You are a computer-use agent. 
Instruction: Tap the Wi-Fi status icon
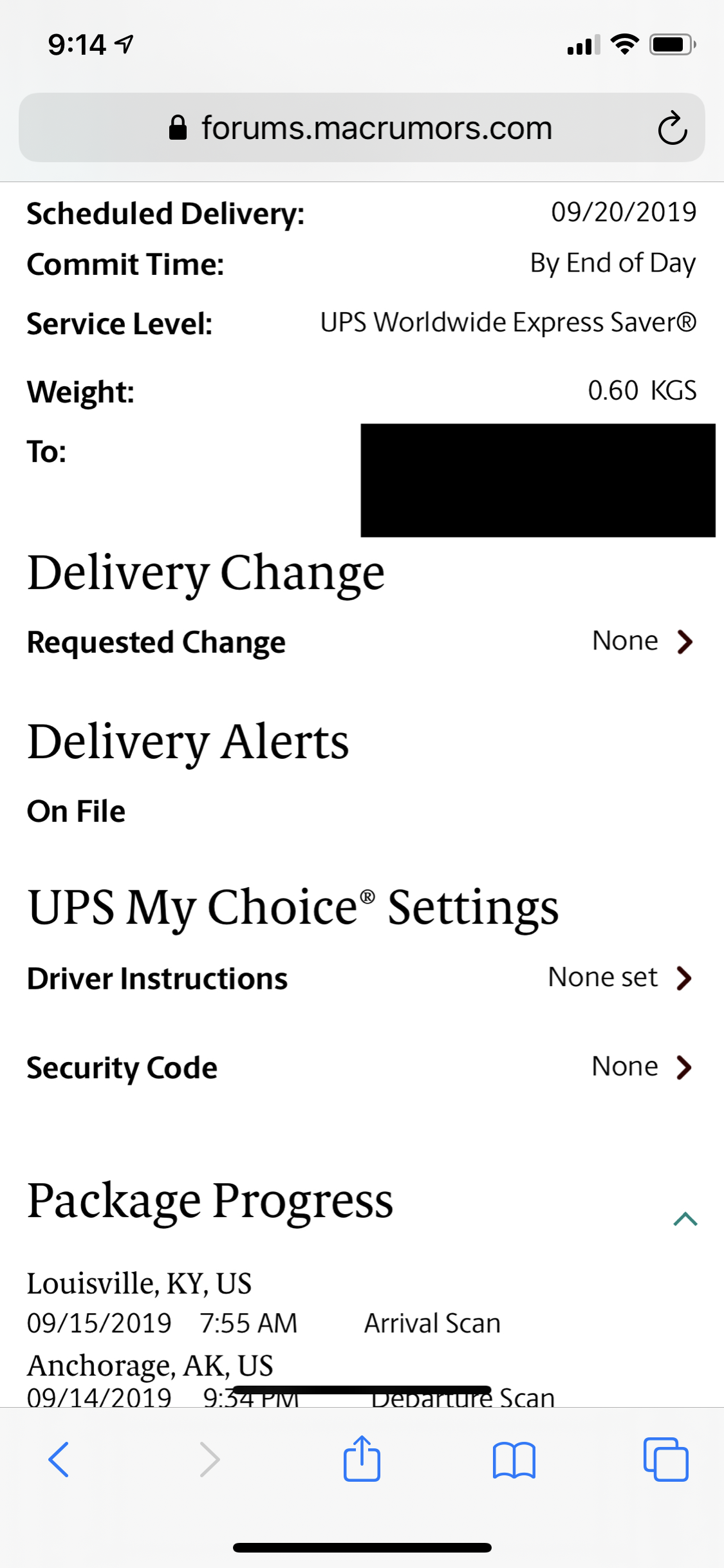point(624,44)
